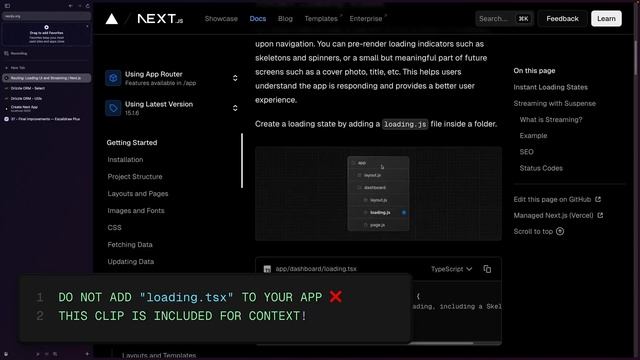
Task: Click the plus icon beside New Tab
Action: [x=6, y=68]
